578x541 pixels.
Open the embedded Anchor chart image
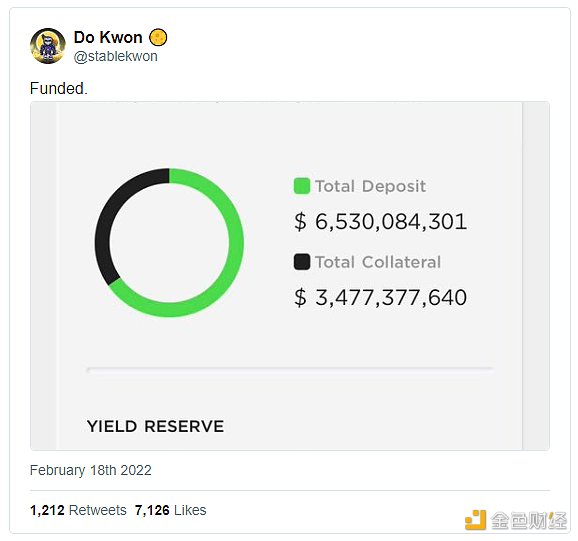coord(290,276)
